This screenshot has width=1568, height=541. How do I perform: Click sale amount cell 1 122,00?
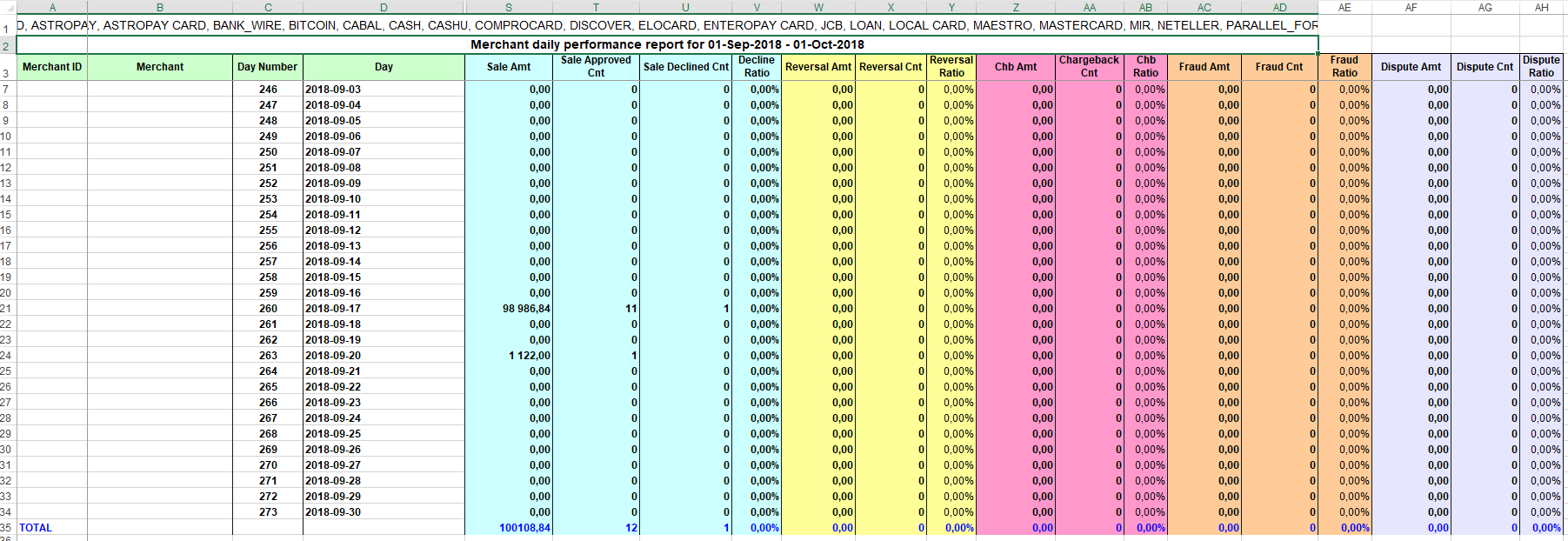(529, 356)
